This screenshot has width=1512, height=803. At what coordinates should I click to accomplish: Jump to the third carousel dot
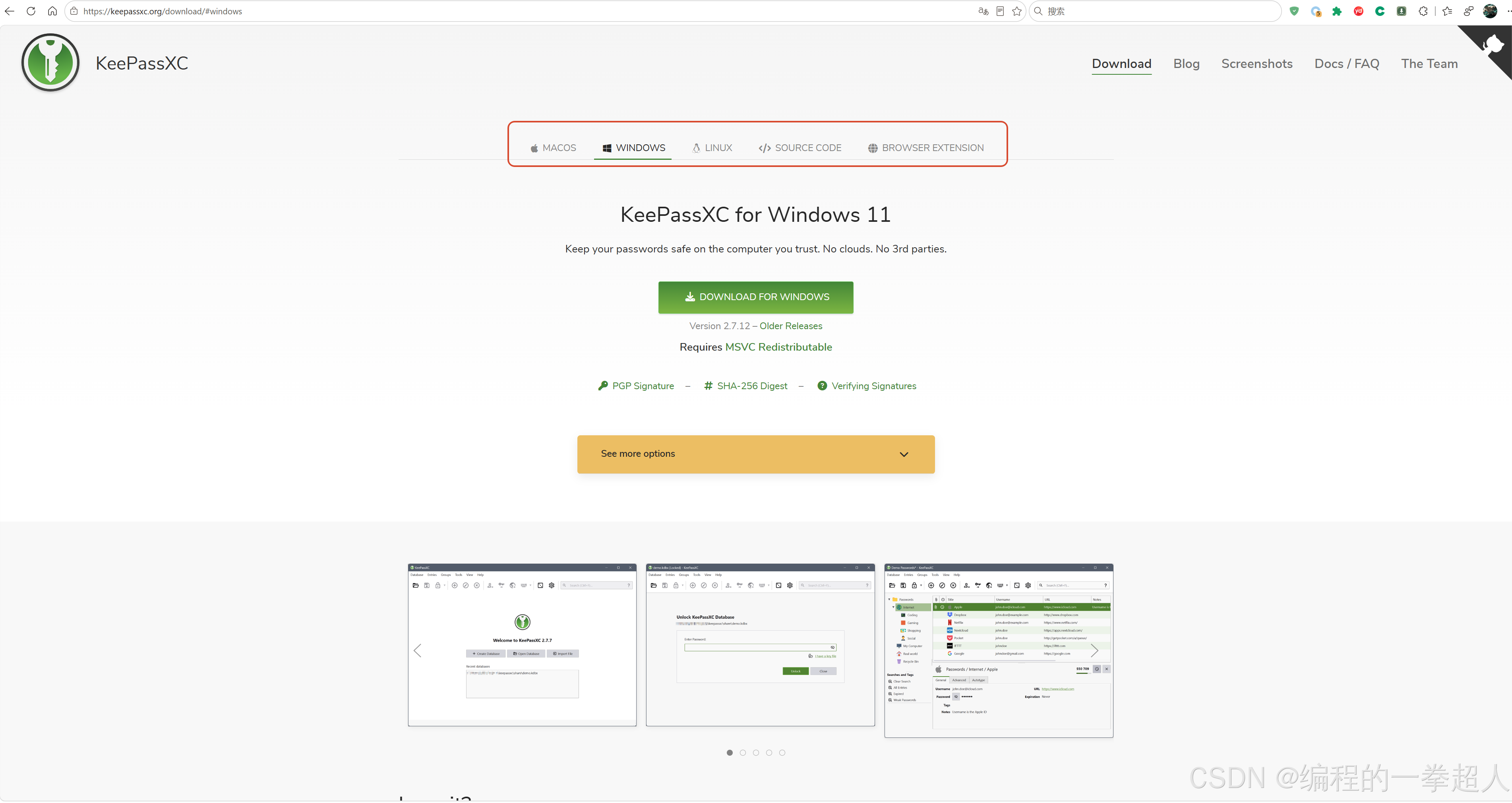(756, 753)
